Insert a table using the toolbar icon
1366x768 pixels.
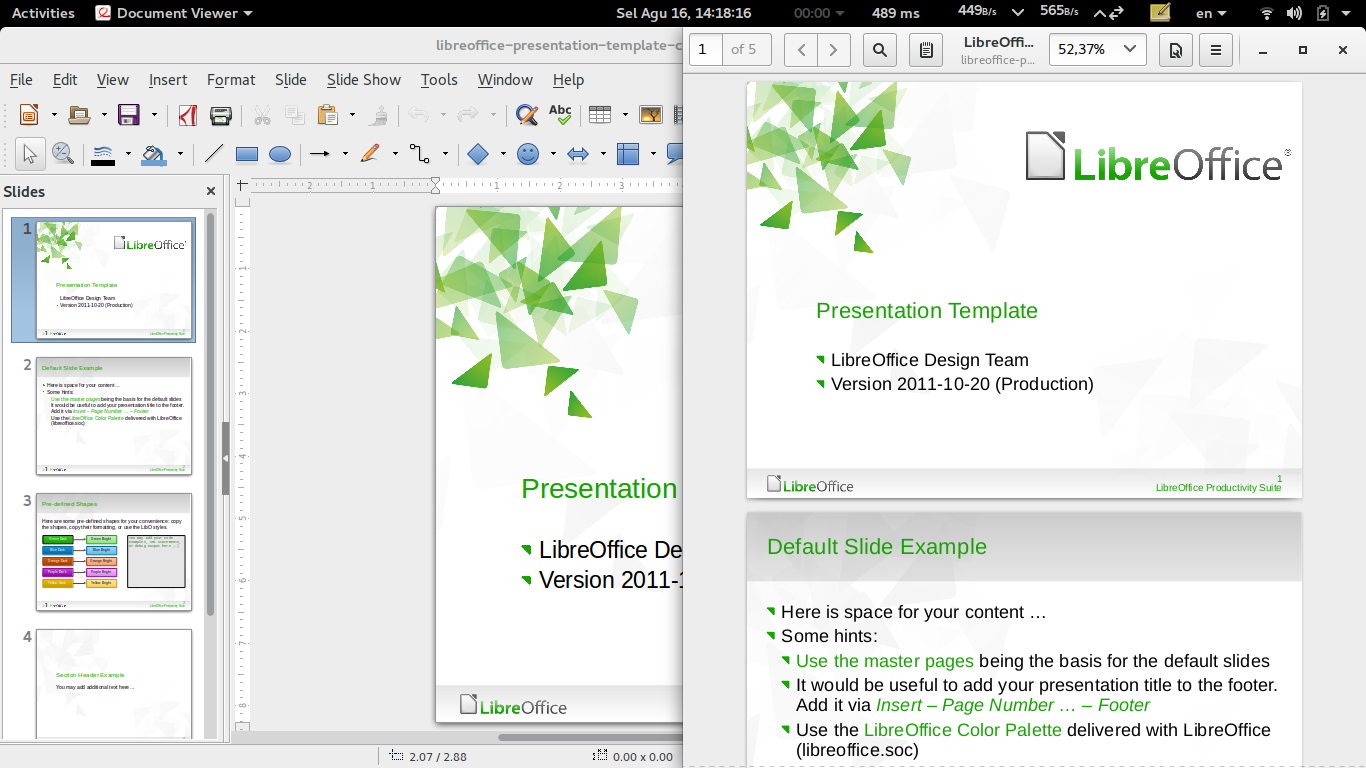pyautogui.click(x=600, y=115)
